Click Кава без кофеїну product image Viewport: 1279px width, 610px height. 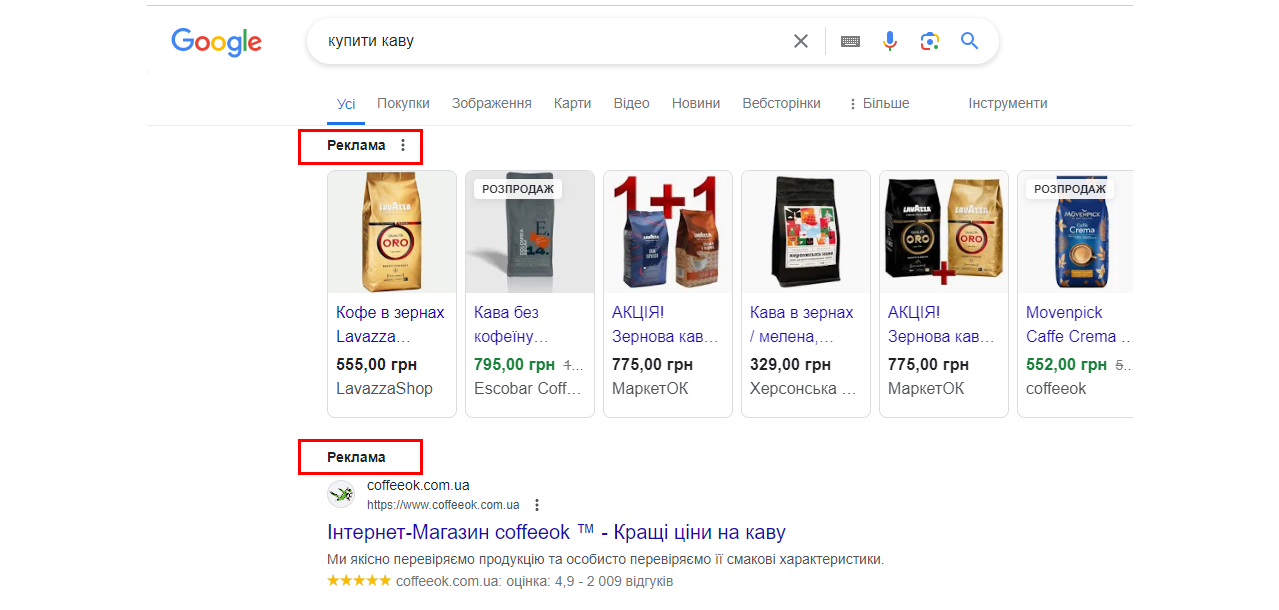[529, 232]
